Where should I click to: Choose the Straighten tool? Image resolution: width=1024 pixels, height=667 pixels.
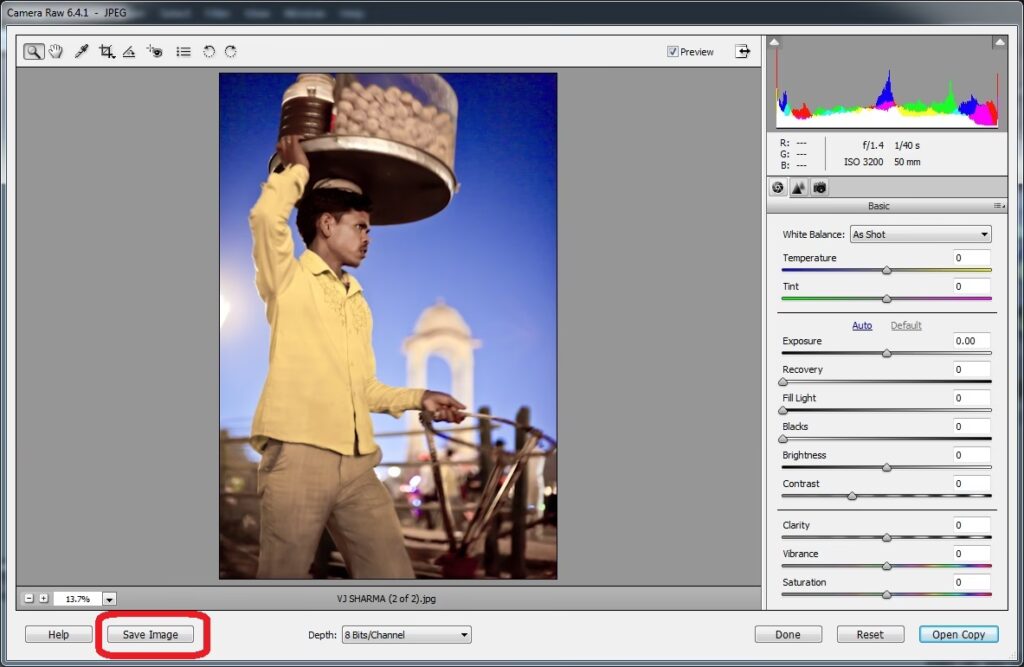(x=129, y=52)
